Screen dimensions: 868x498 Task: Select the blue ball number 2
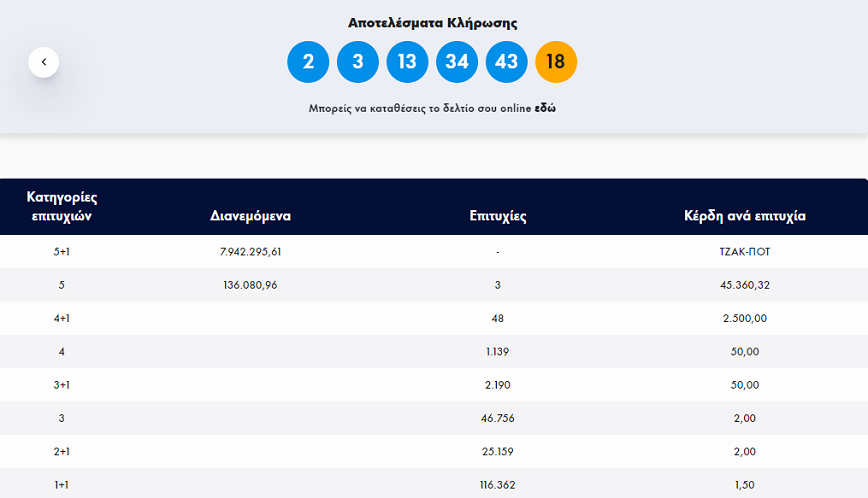(308, 62)
